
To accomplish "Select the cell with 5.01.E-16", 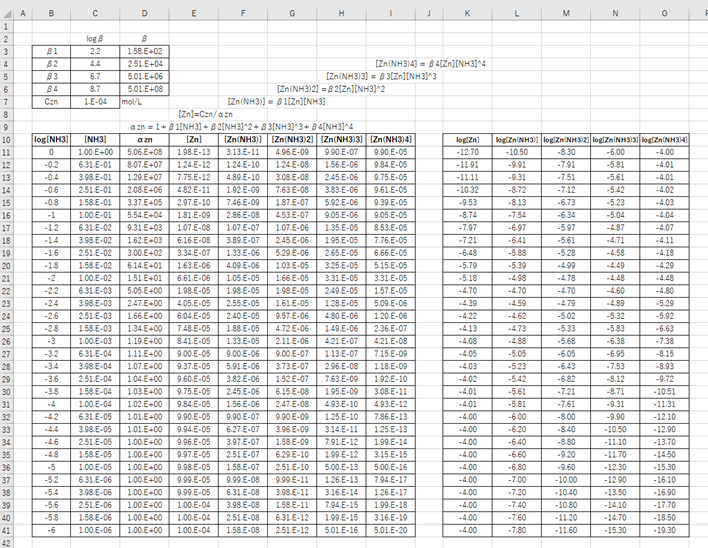I will click(341, 530).
